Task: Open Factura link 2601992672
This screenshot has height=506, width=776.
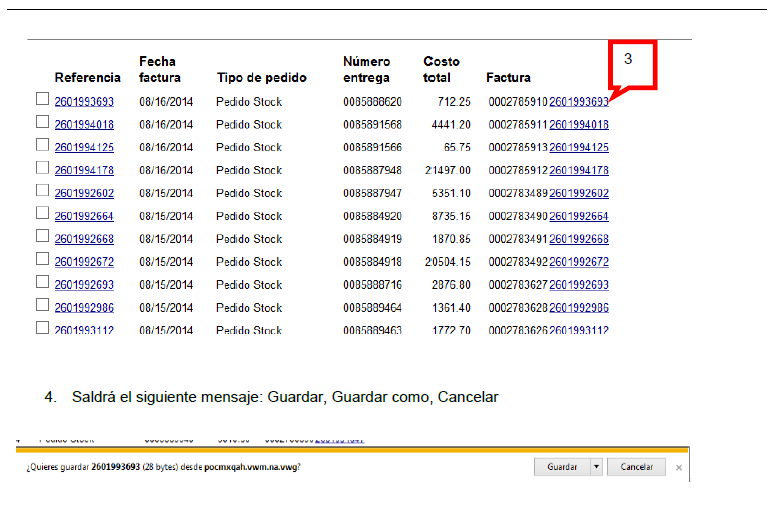Action: [x=579, y=262]
